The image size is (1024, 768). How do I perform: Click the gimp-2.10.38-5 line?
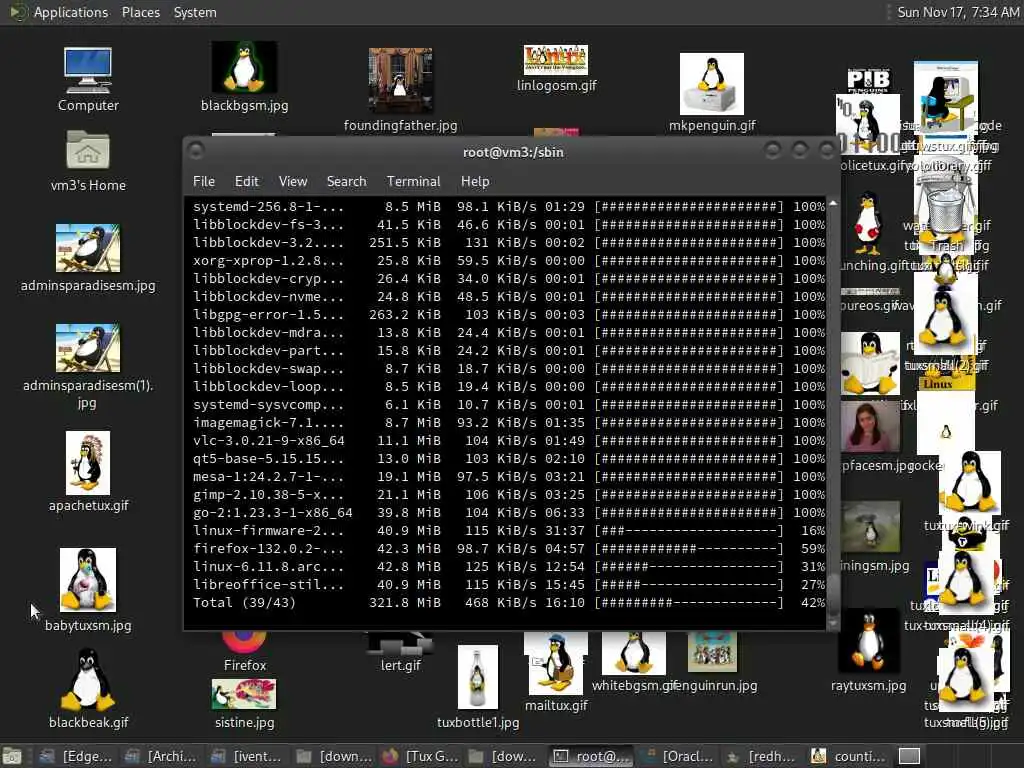[509, 495]
